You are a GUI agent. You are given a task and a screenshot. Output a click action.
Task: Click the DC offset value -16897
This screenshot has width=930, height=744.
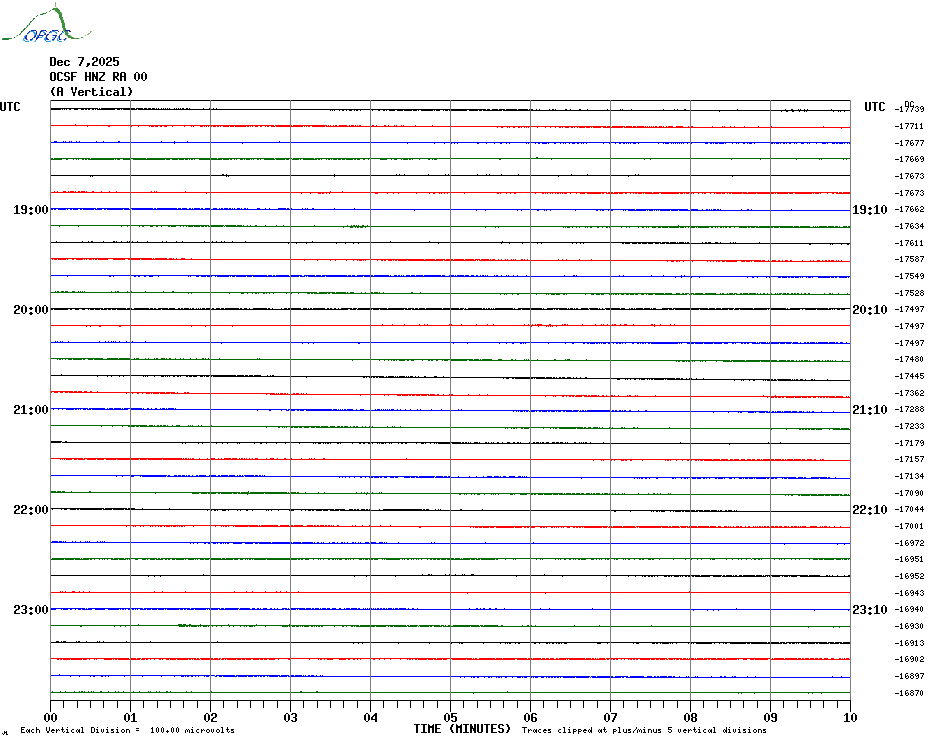[909, 676]
